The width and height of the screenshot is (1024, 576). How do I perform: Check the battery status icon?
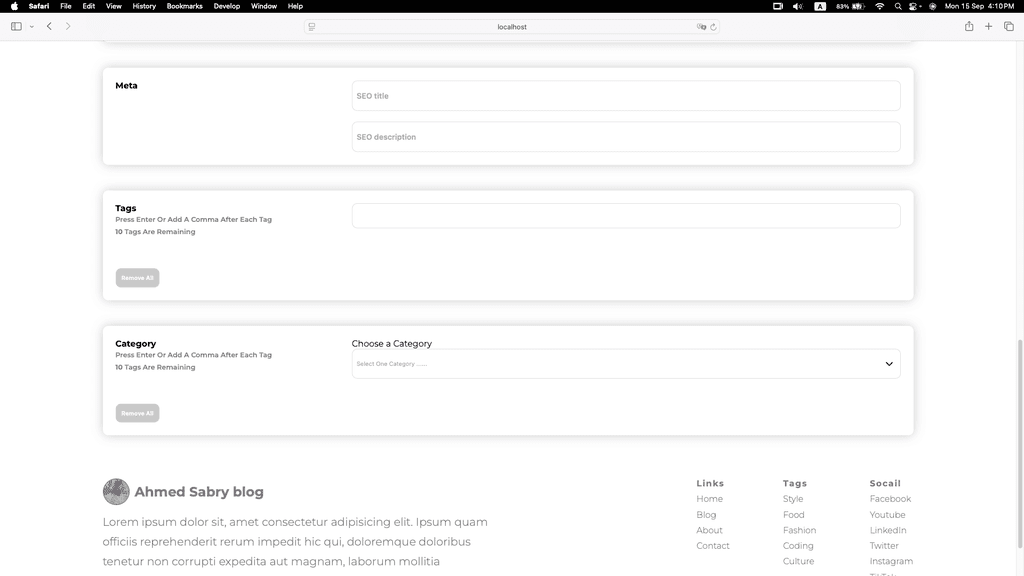coord(850,6)
